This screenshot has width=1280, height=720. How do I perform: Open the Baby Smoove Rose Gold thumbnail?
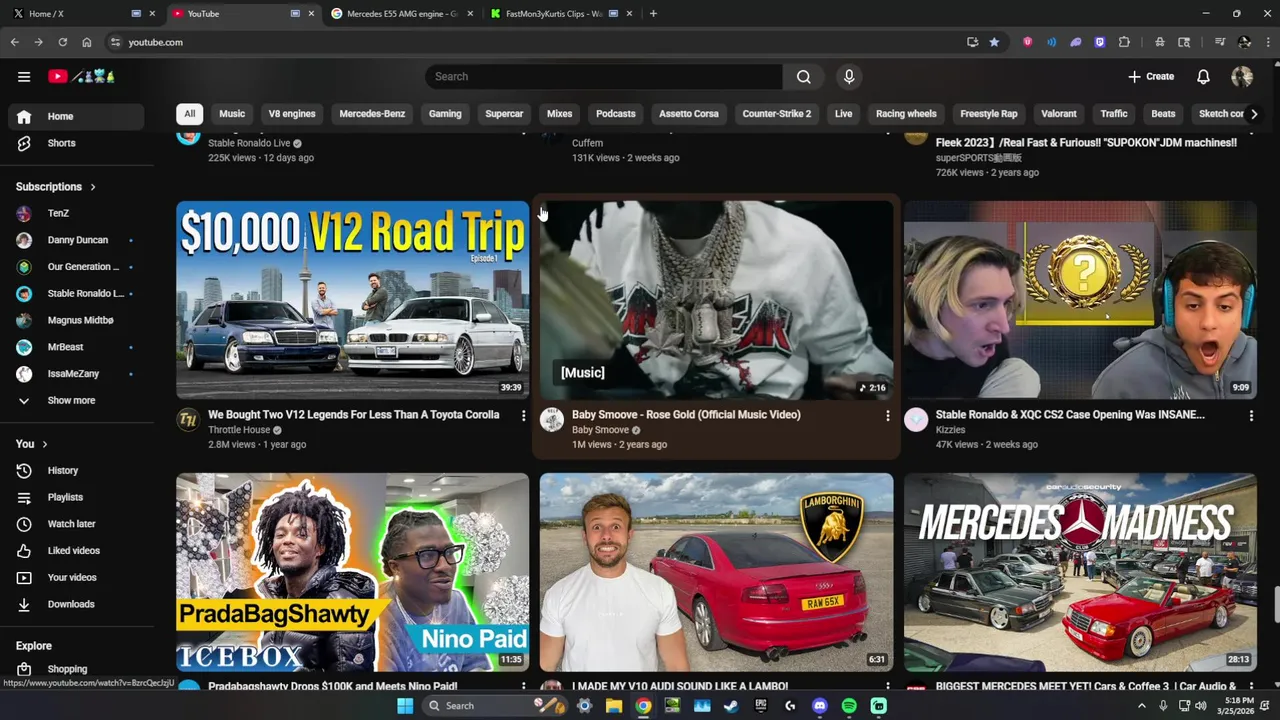(x=716, y=300)
